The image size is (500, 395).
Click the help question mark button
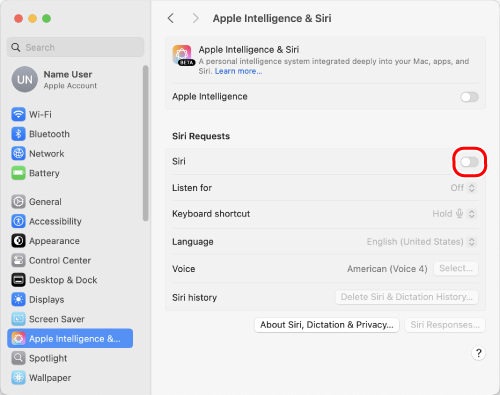[x=478, y=353]
